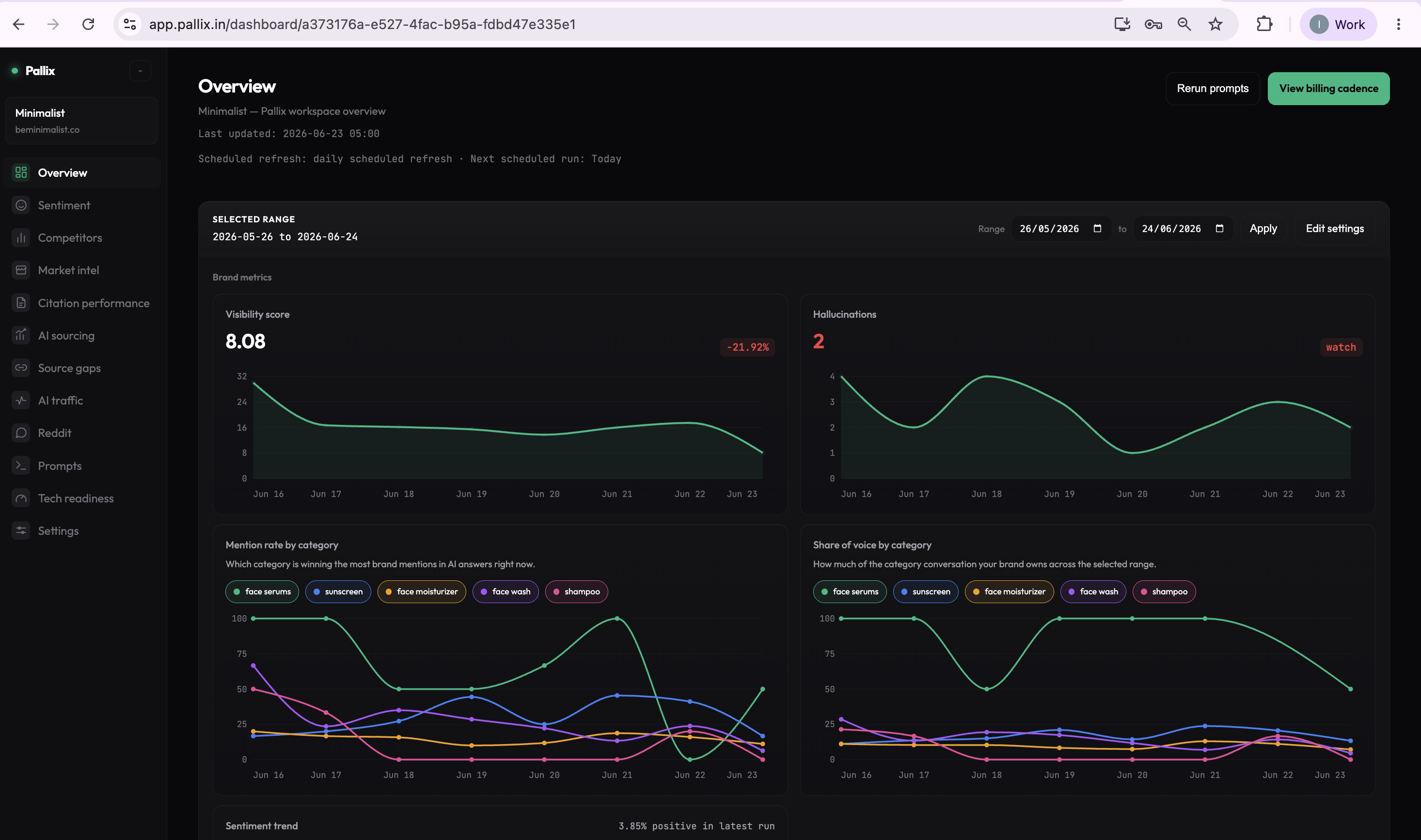Open the browser extensions puzzle icon
The height and width of the screenshot is (840, 1421).
coord(1264,24)
